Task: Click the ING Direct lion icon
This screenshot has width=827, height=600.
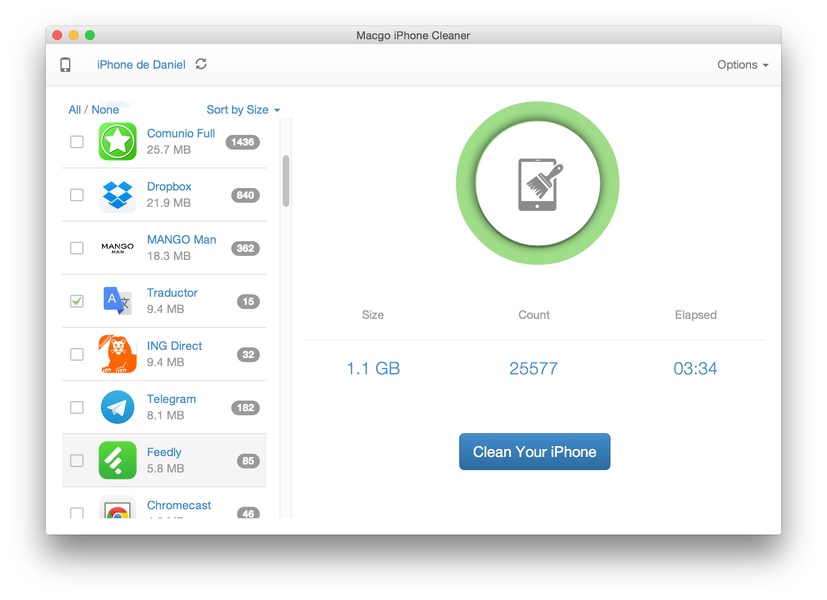Action: pos(117,354)
